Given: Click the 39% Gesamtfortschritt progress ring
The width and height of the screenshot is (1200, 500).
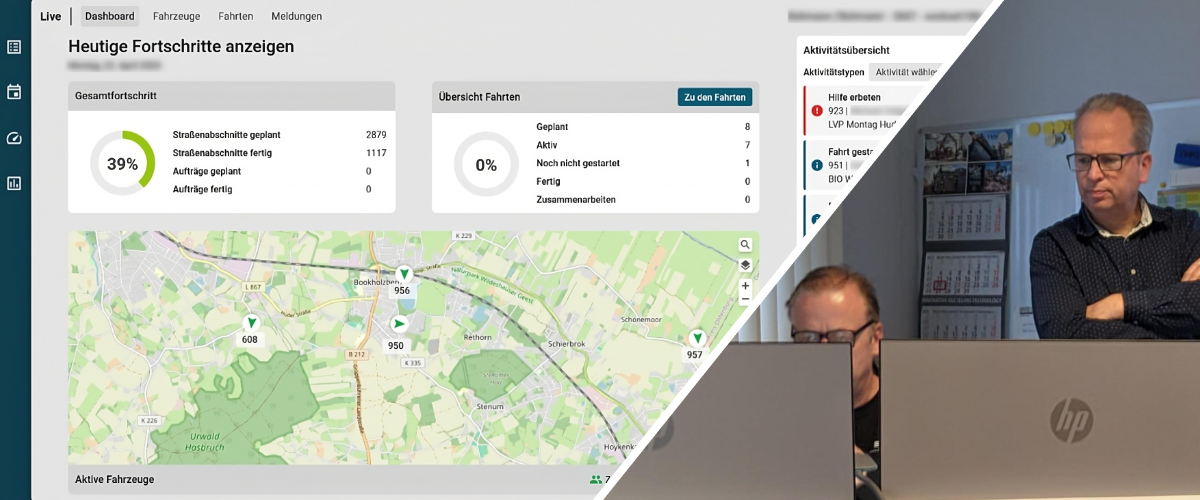Looking at the screenshot, I should [122, 164].
